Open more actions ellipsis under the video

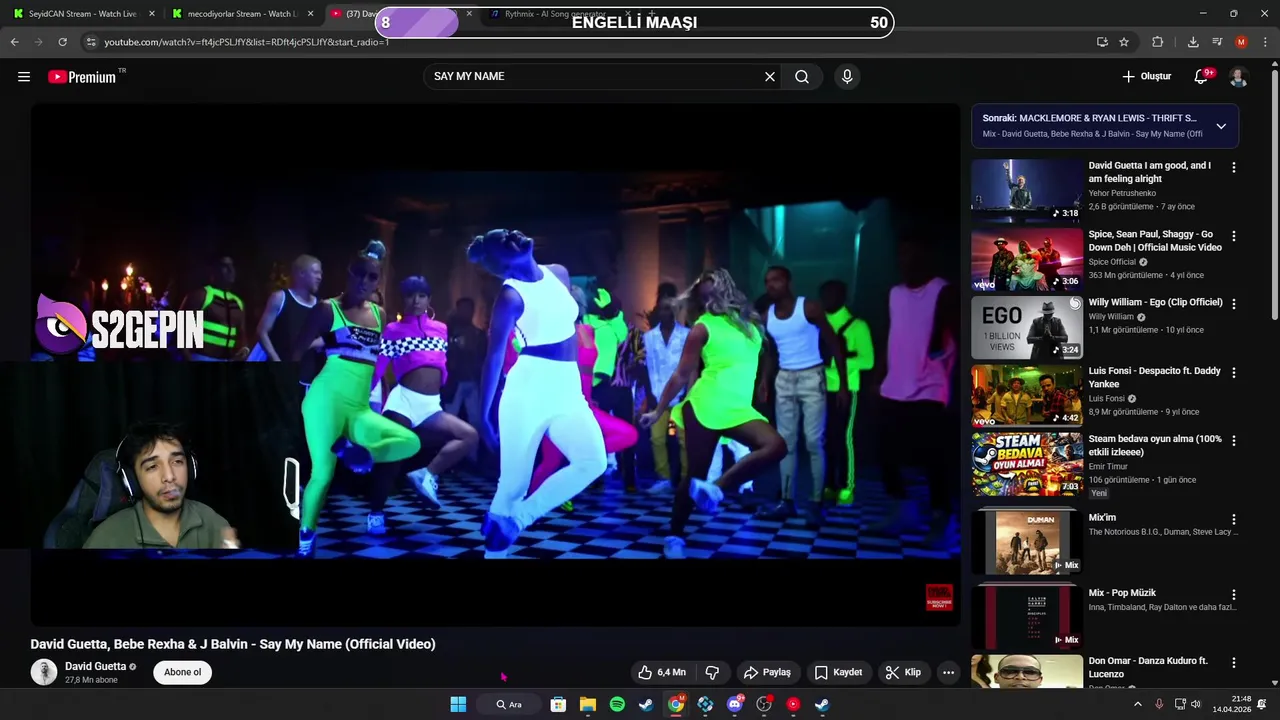pos(948,672)
